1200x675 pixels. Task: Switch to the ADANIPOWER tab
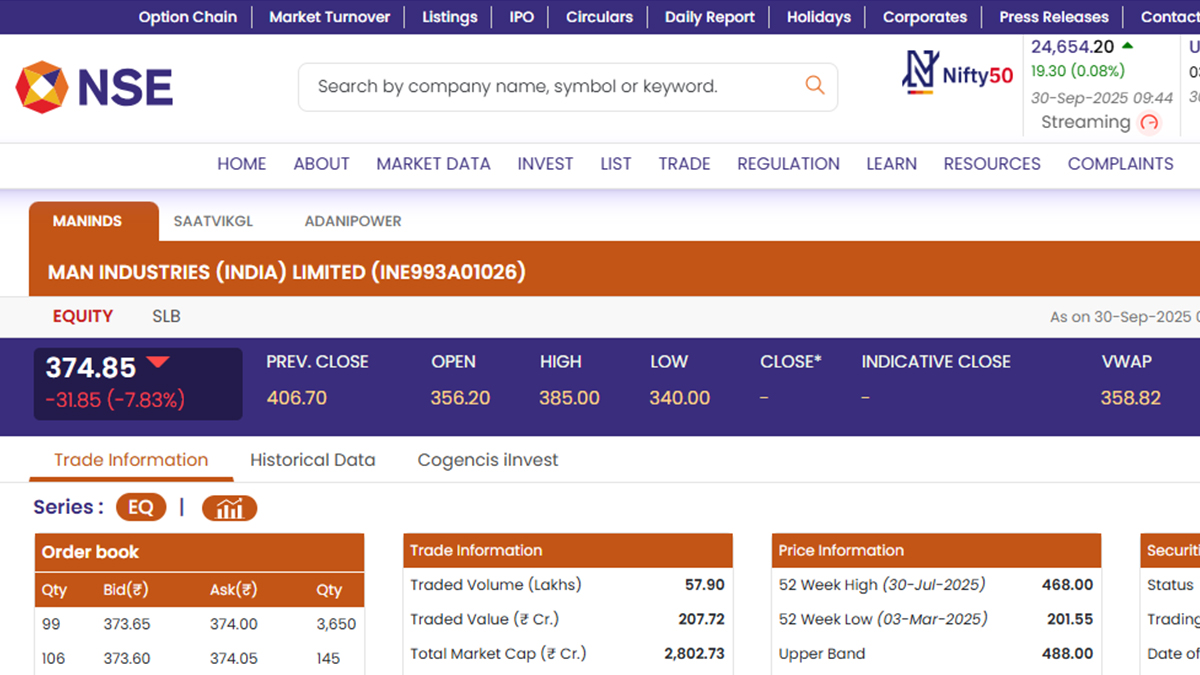coord(353,222)
